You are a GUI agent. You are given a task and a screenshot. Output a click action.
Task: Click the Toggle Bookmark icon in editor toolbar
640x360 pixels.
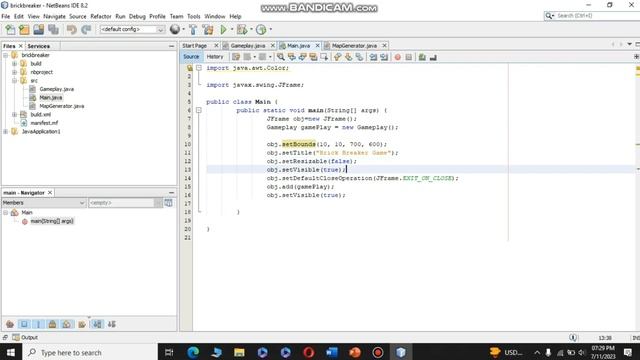pos(359,57)
